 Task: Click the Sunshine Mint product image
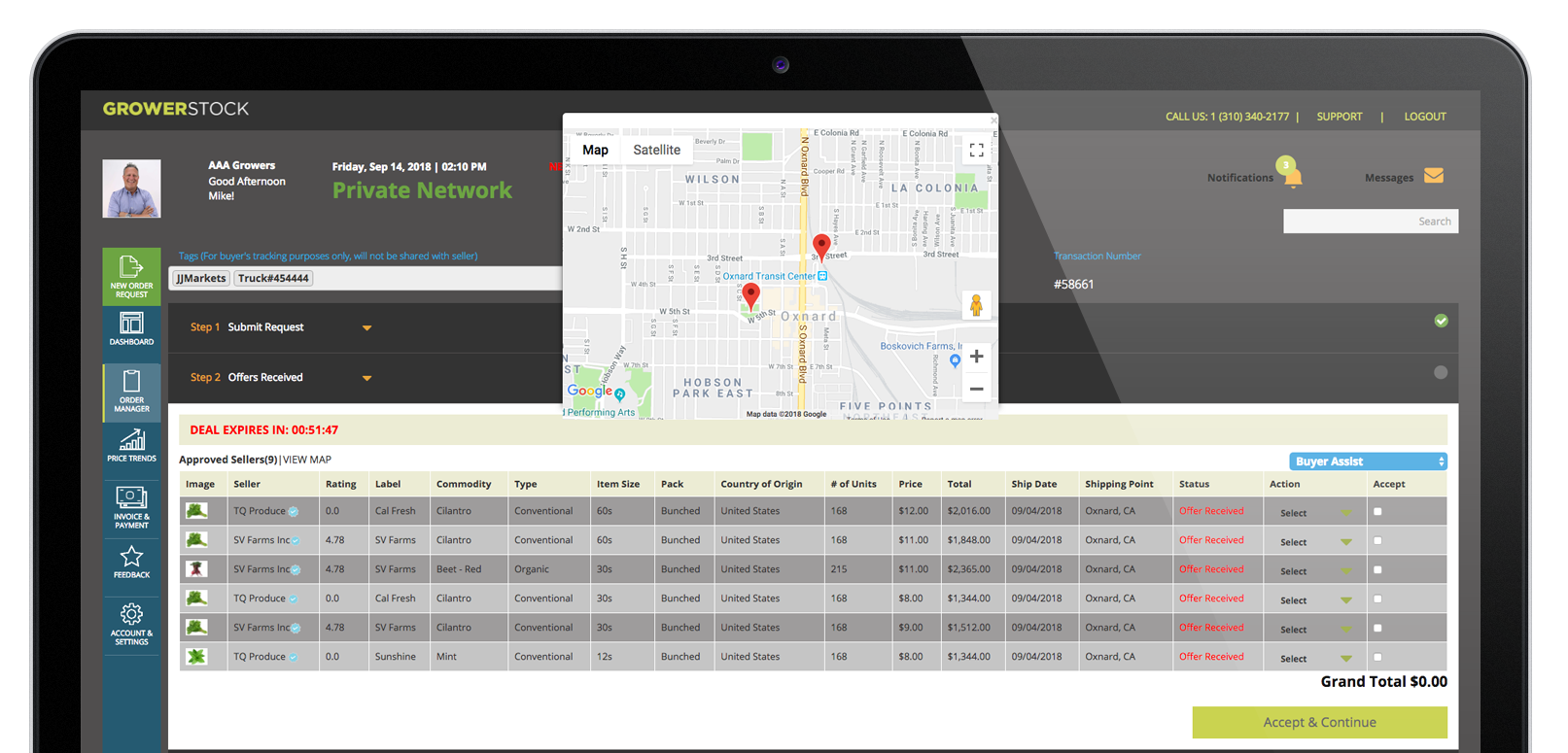[x=196, y=657]
